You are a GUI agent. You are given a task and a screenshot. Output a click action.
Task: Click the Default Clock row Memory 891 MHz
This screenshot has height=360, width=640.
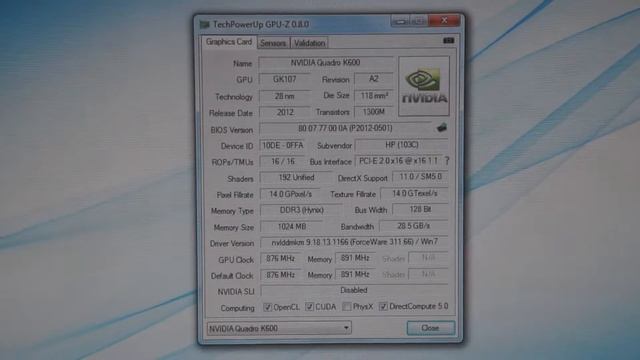[x=355, y=275]
